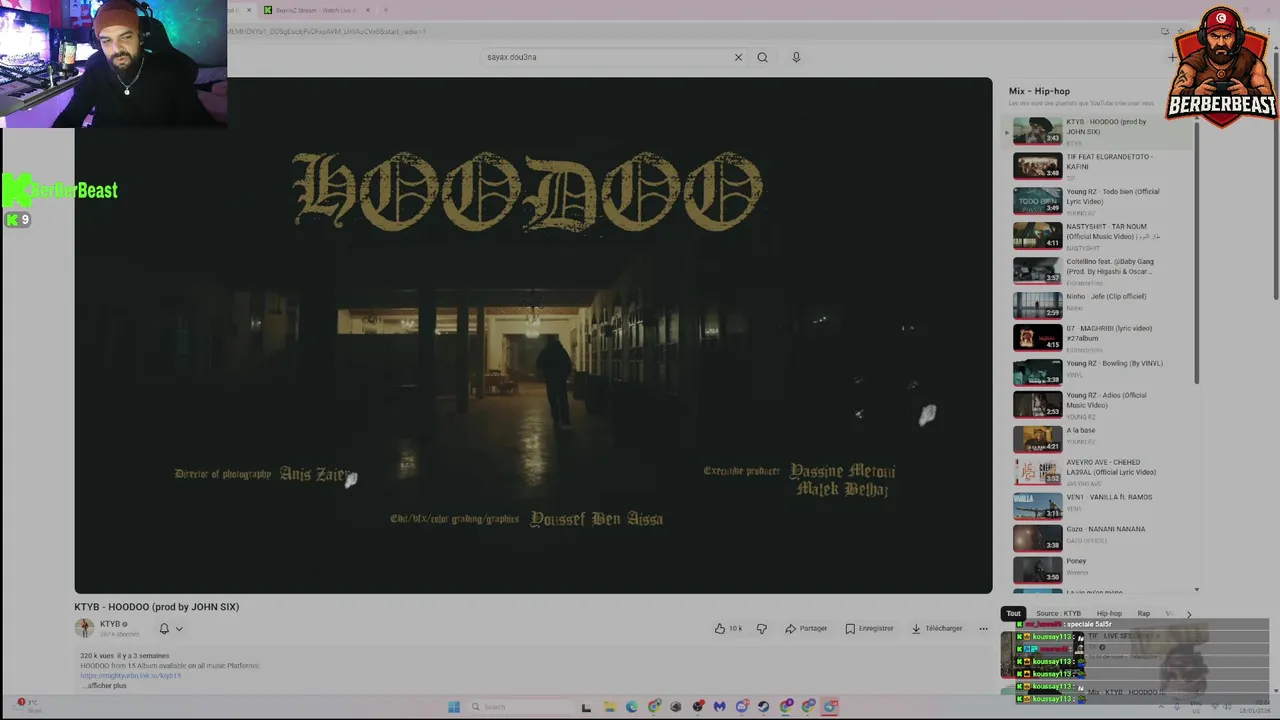Open the KTYB channel avatar
Screen dimensions: 1280x720
(84, 628)
